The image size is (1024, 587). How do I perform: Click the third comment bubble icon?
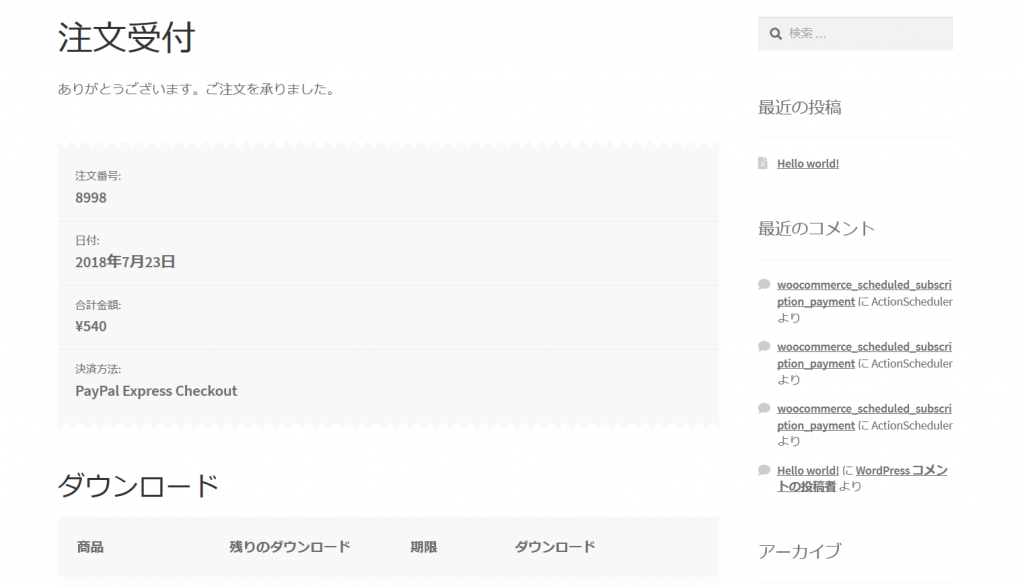click(x=764, y=408)
